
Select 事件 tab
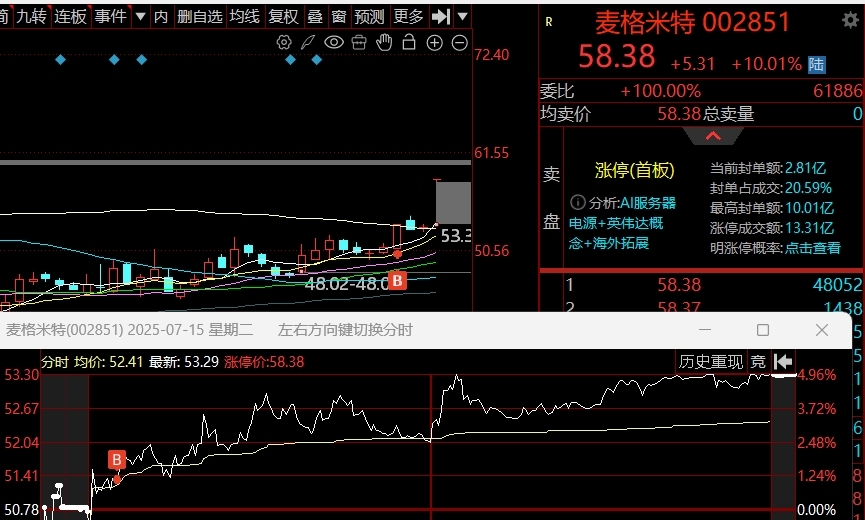[110, 17]
